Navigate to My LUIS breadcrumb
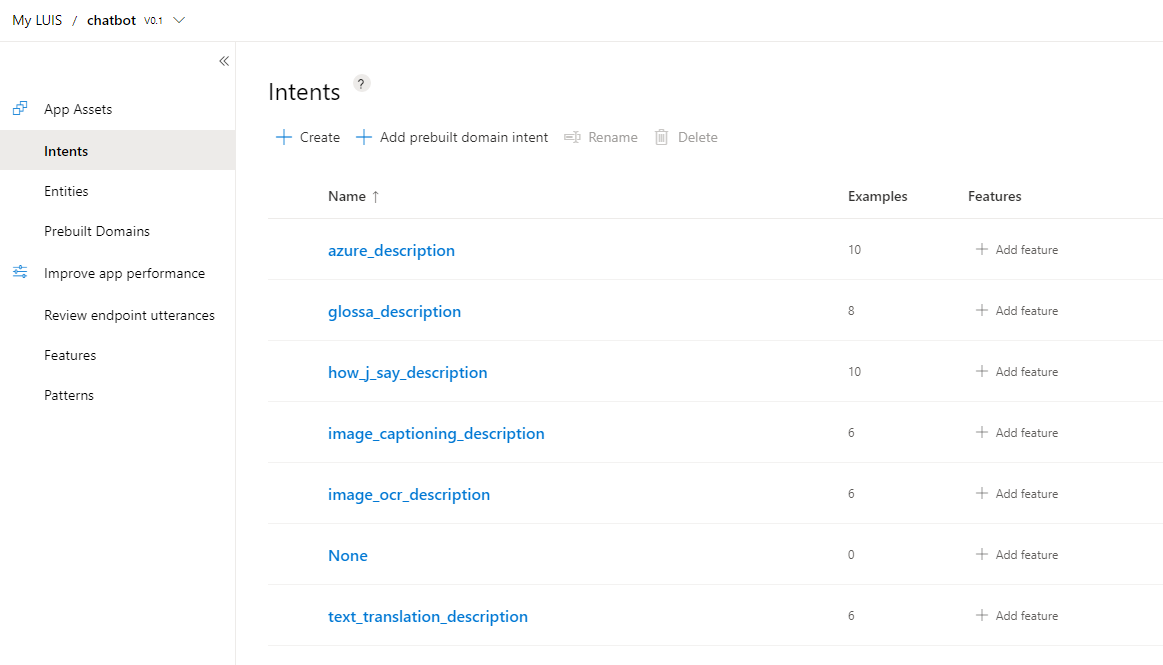Screen dimensions: 1163x665 [x=37, y=20]
